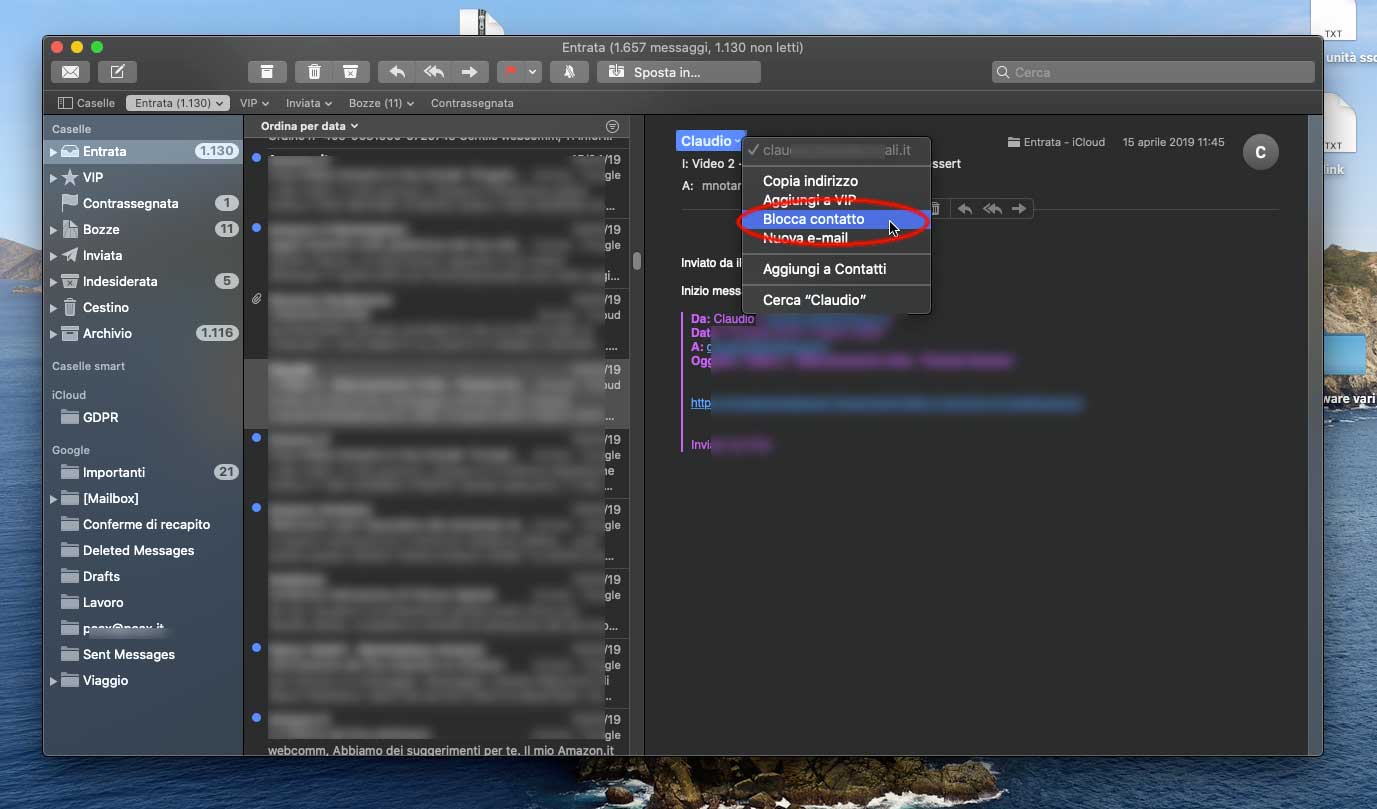The image size is (1377, 809).
Task: Open the Inviata dropdown in the favorites bar
Action: point(308,103)
